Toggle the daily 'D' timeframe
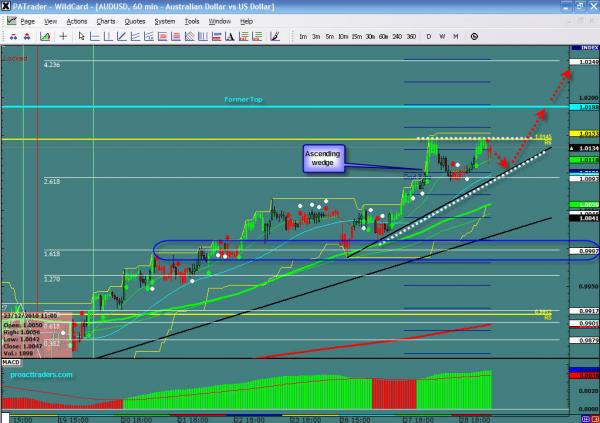 (428, 35)
